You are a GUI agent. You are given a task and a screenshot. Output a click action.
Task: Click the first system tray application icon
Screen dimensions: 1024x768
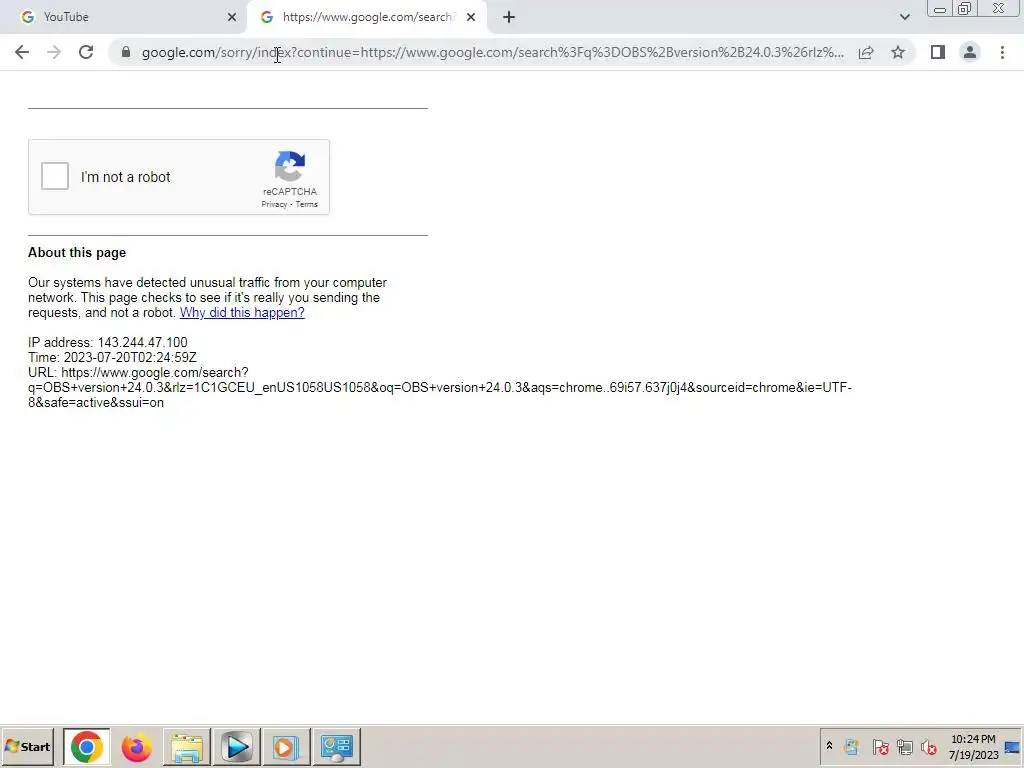click(852, 746)
